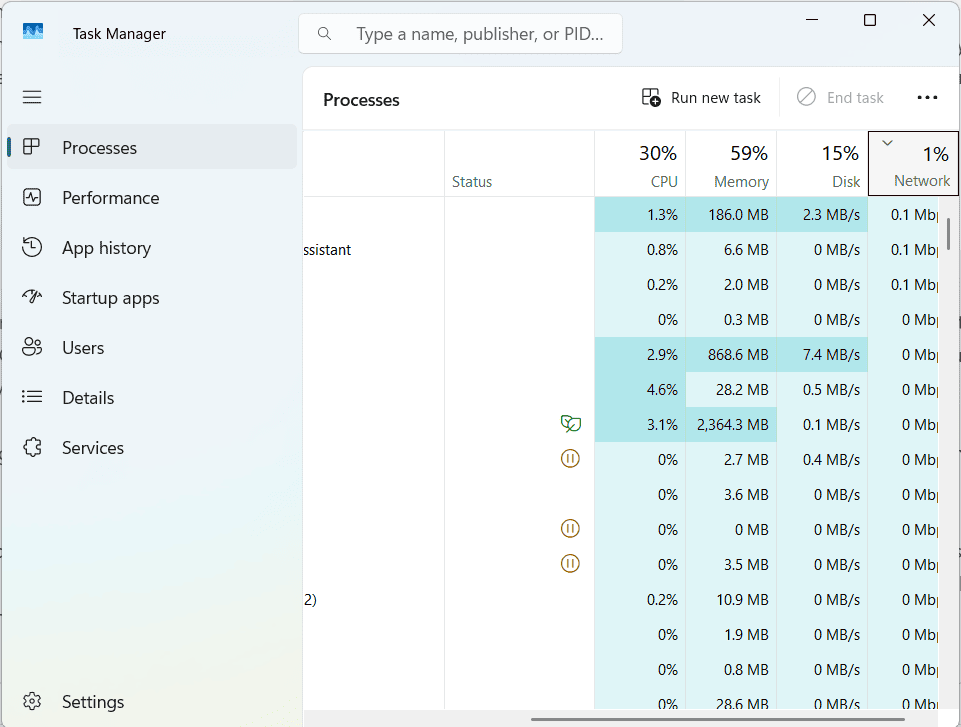This screenshot has height=727, width=961.
Task: Click suspended icon in the 0 MB row
Action: (570, 528)
